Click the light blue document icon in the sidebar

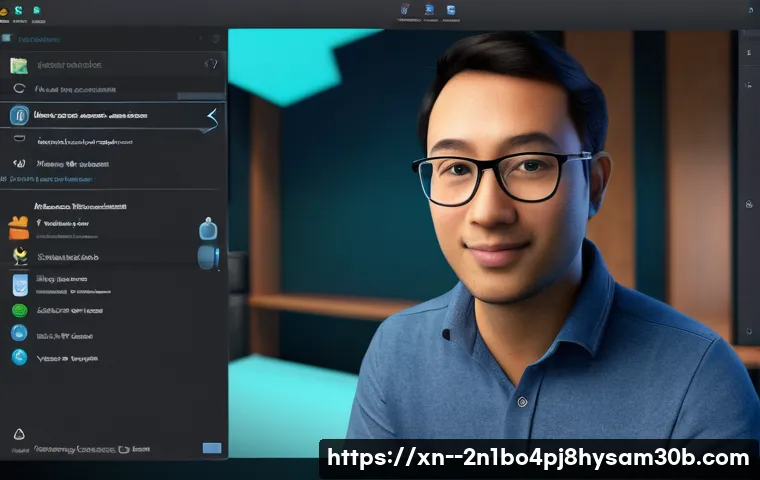[x=20, y=285]
